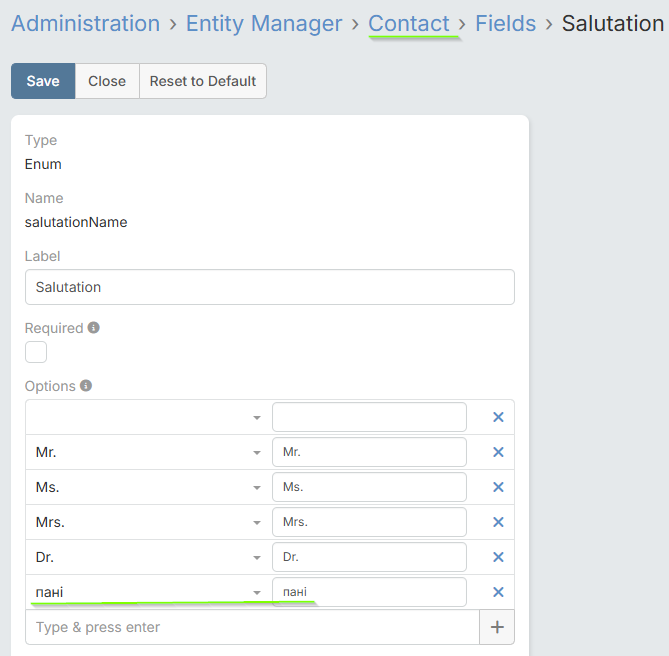Click the plus icon to add option

point(497,627)
